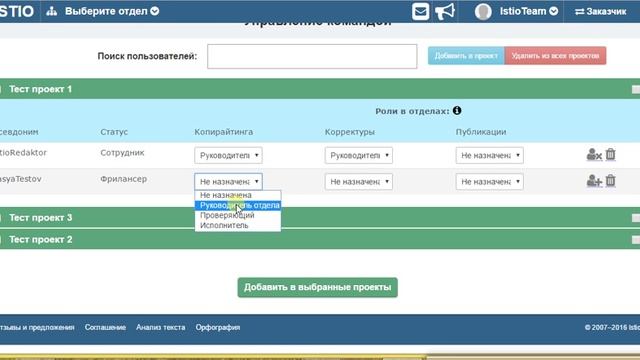This screenshot has height=360, width=640.
Task: Click the Фрилансер status cell
Action: [x=123, y=179]
